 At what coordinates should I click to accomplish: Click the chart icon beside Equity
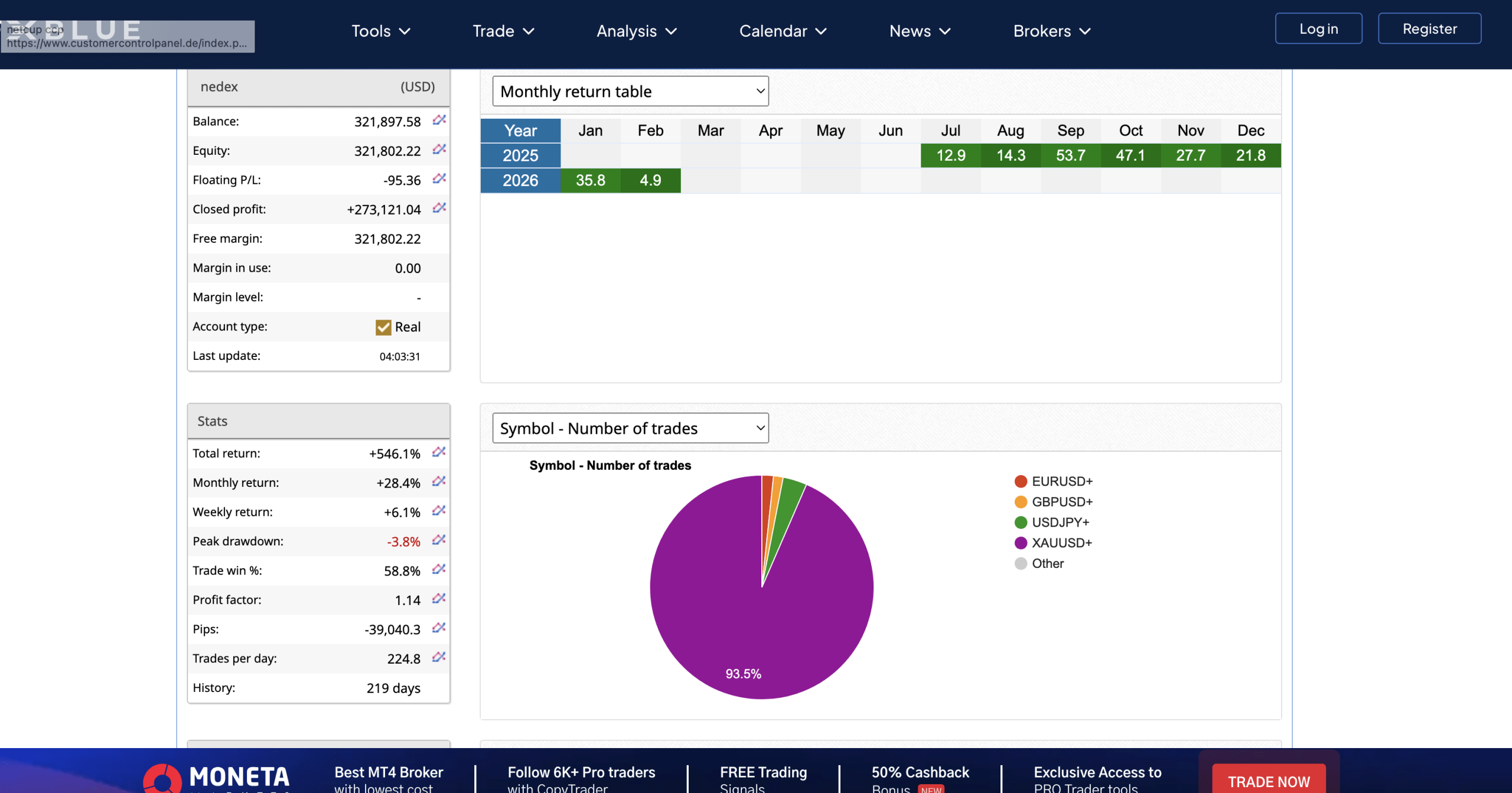coord(438,149)
